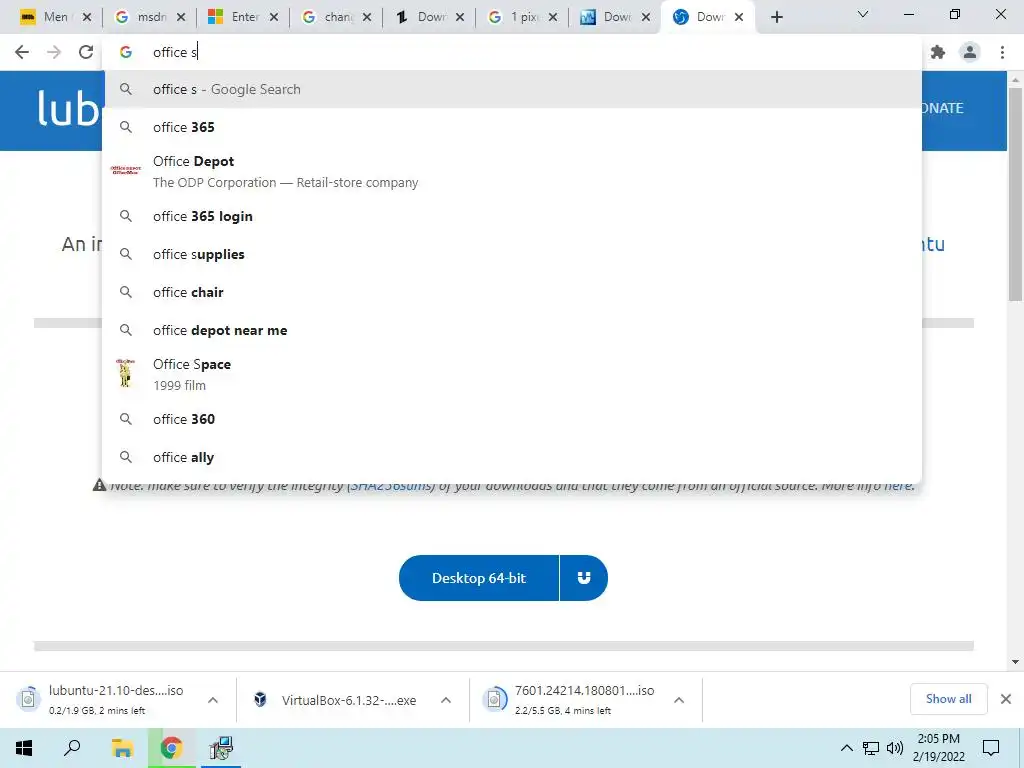Viewport: 1024px width, 768px height.
Task: Choose the 'office 365' suggestion
Action: 512,127
